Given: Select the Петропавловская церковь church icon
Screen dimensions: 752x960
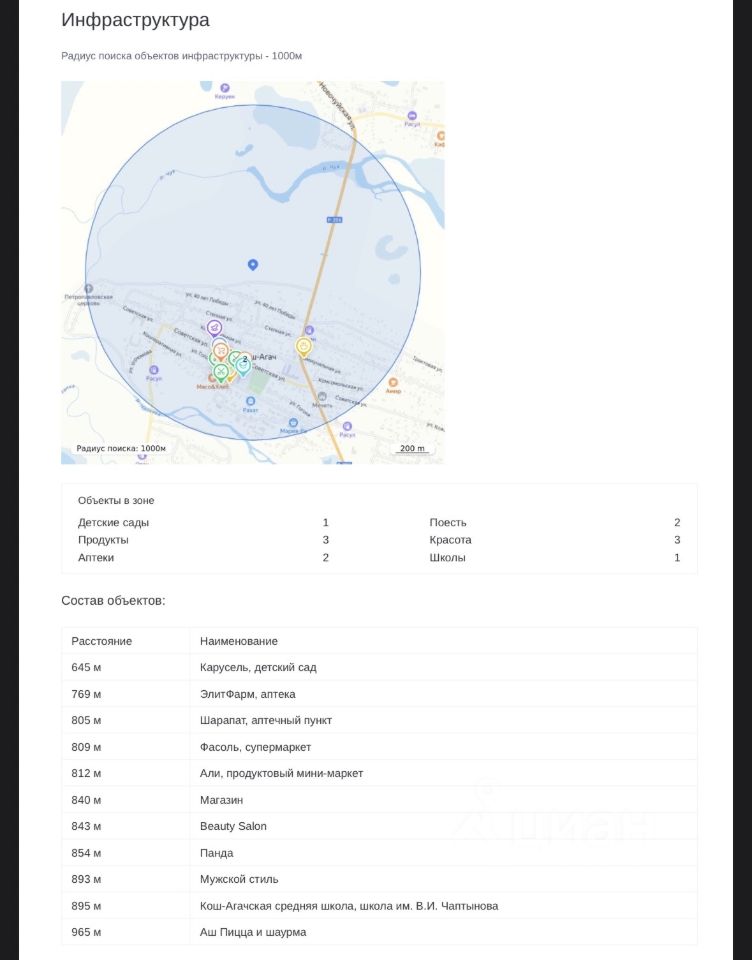Looking at the screenshot, I should [89, 288].
